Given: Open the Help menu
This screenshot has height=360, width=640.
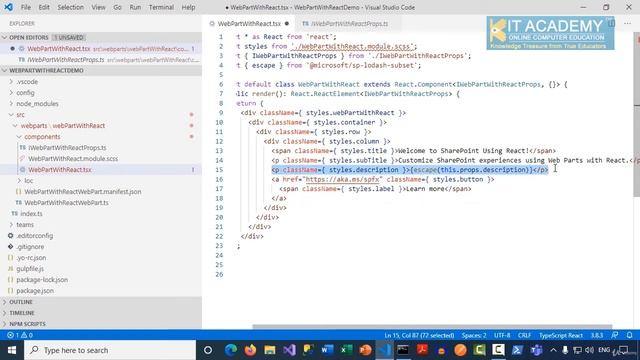Looking at the screenshot, I should coord(188,7).
